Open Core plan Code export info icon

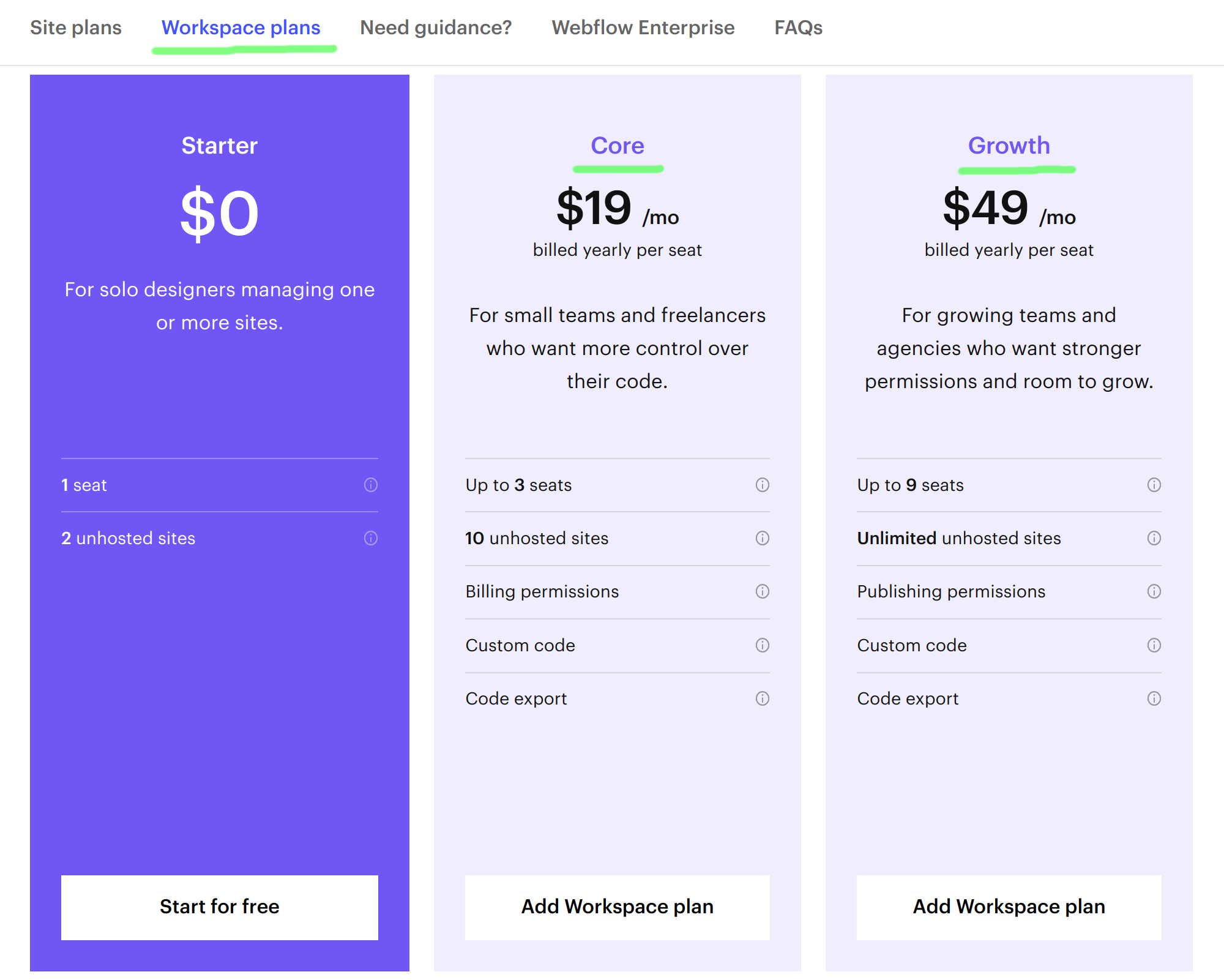coord(763,698)
